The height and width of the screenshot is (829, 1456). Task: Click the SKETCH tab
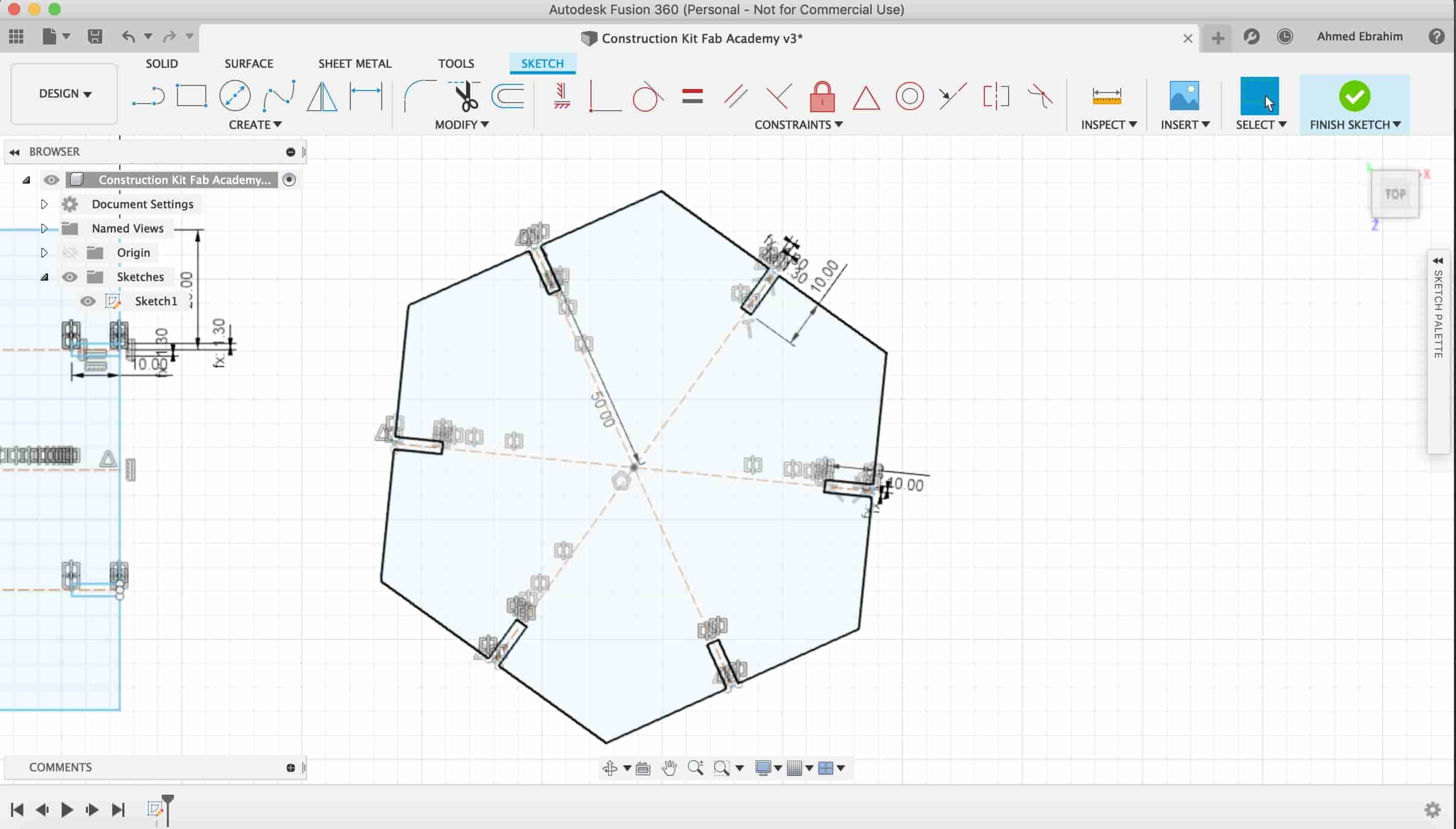(x=542, y=63)
